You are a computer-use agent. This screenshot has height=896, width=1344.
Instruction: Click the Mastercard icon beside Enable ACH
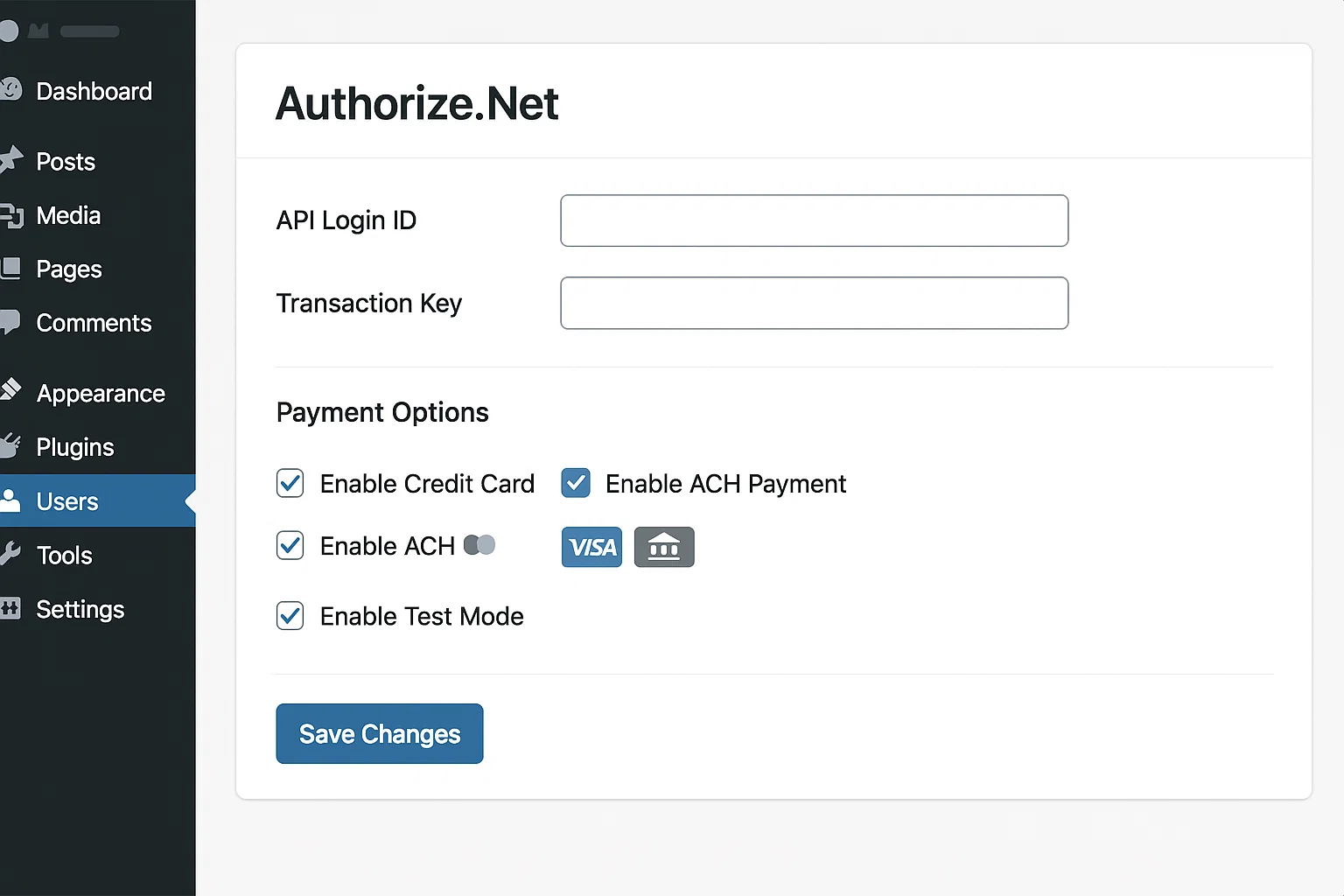[479, 545]
